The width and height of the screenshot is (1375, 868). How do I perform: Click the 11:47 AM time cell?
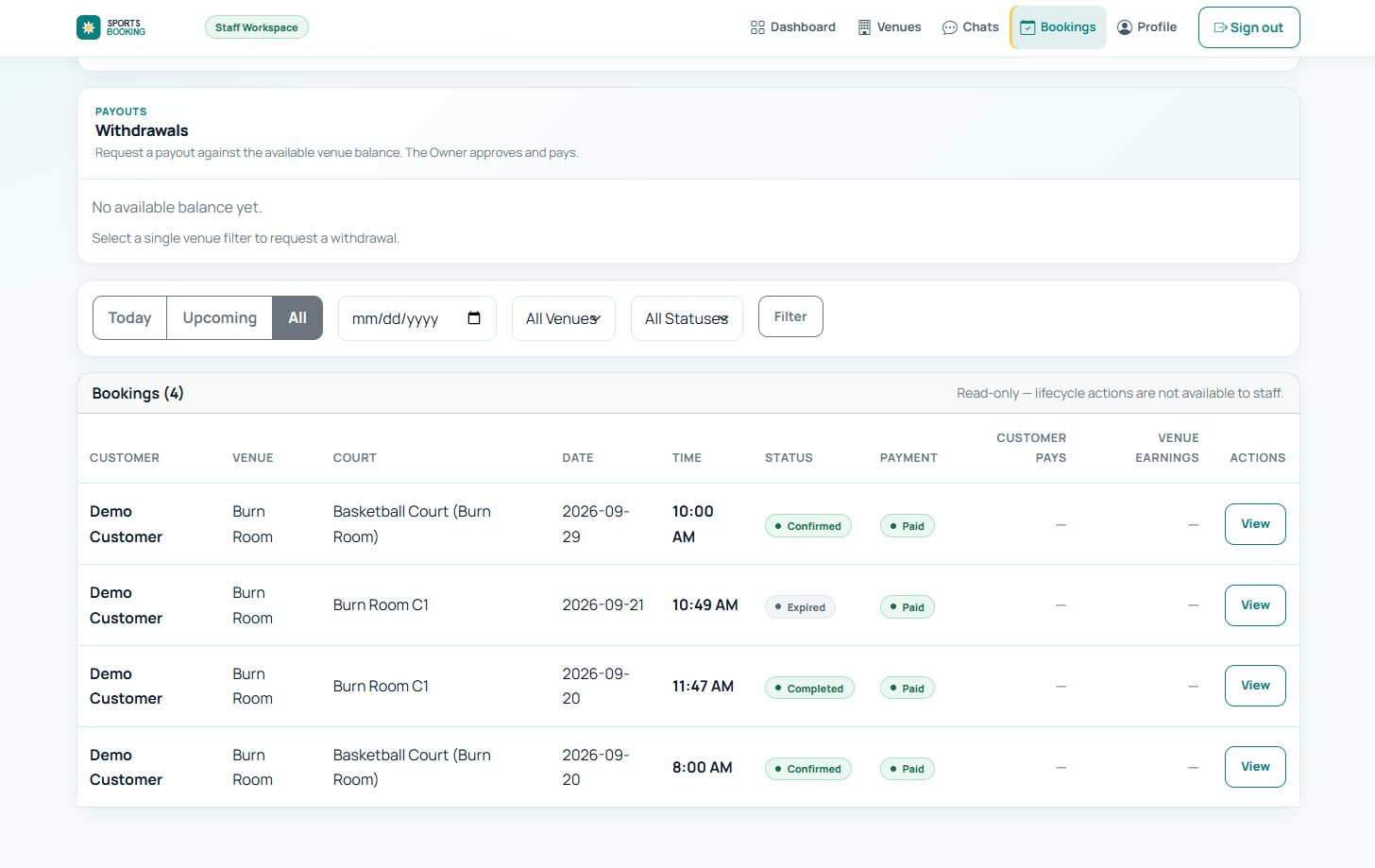[703, 686]
